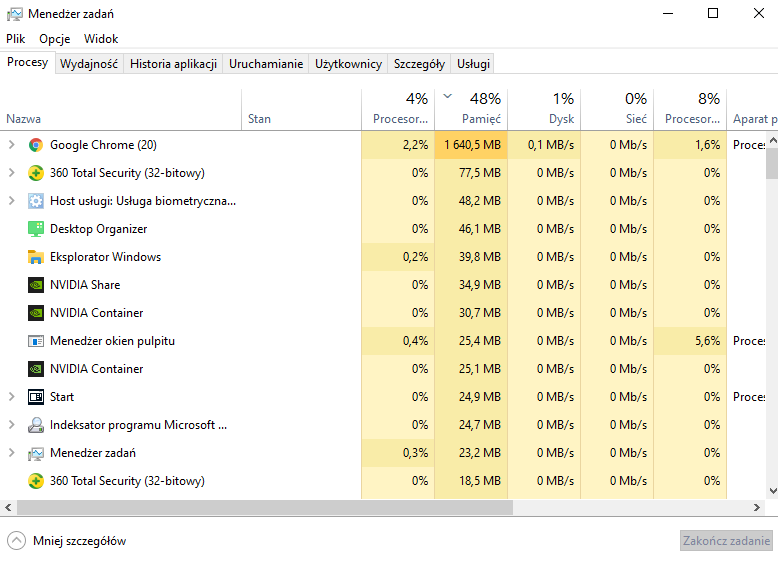The width and height of the screenshot is (778, 562).
Task: Click the vertical scrollbar thumb
Action: [773, 163]
